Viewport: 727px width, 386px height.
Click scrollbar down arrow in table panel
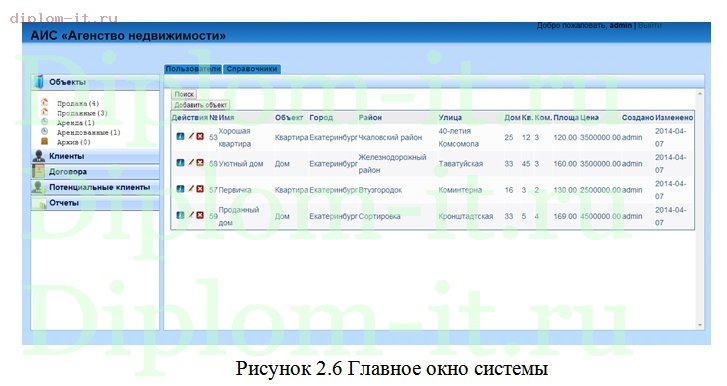point(700,325)
